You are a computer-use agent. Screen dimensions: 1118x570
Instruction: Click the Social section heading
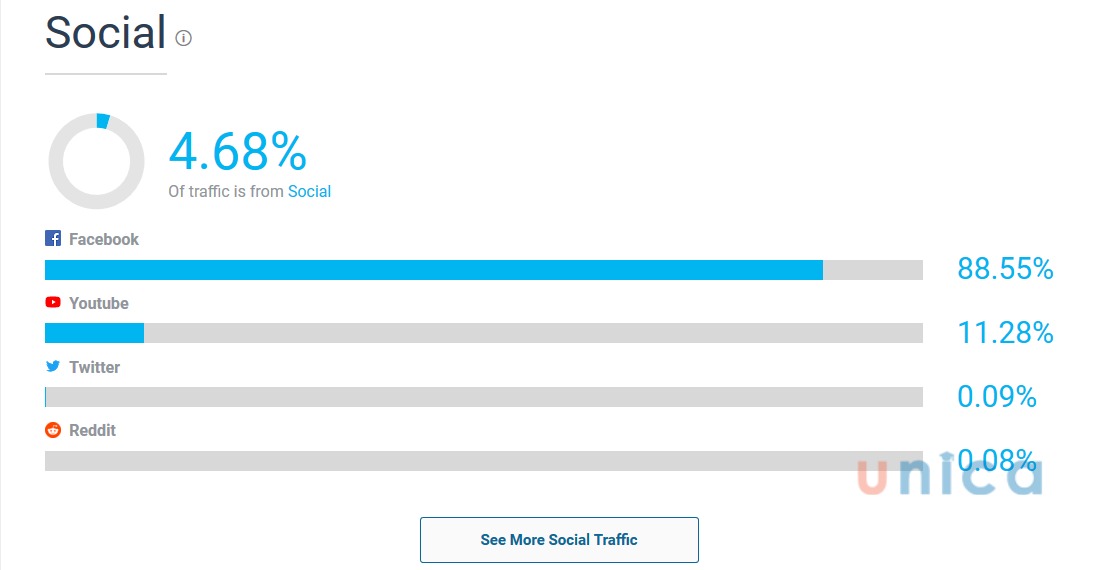(x=105, y=33)
